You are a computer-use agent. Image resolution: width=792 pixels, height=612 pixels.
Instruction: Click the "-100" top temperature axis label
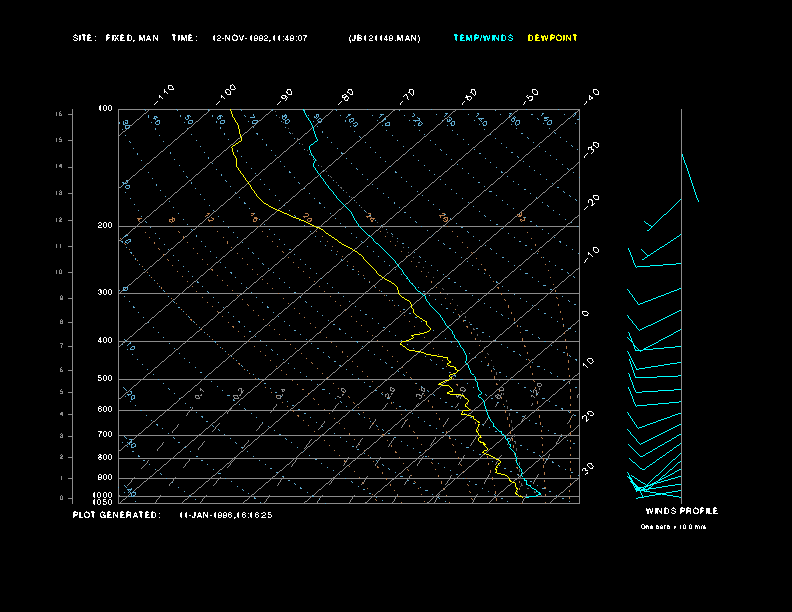pos(225,95)
